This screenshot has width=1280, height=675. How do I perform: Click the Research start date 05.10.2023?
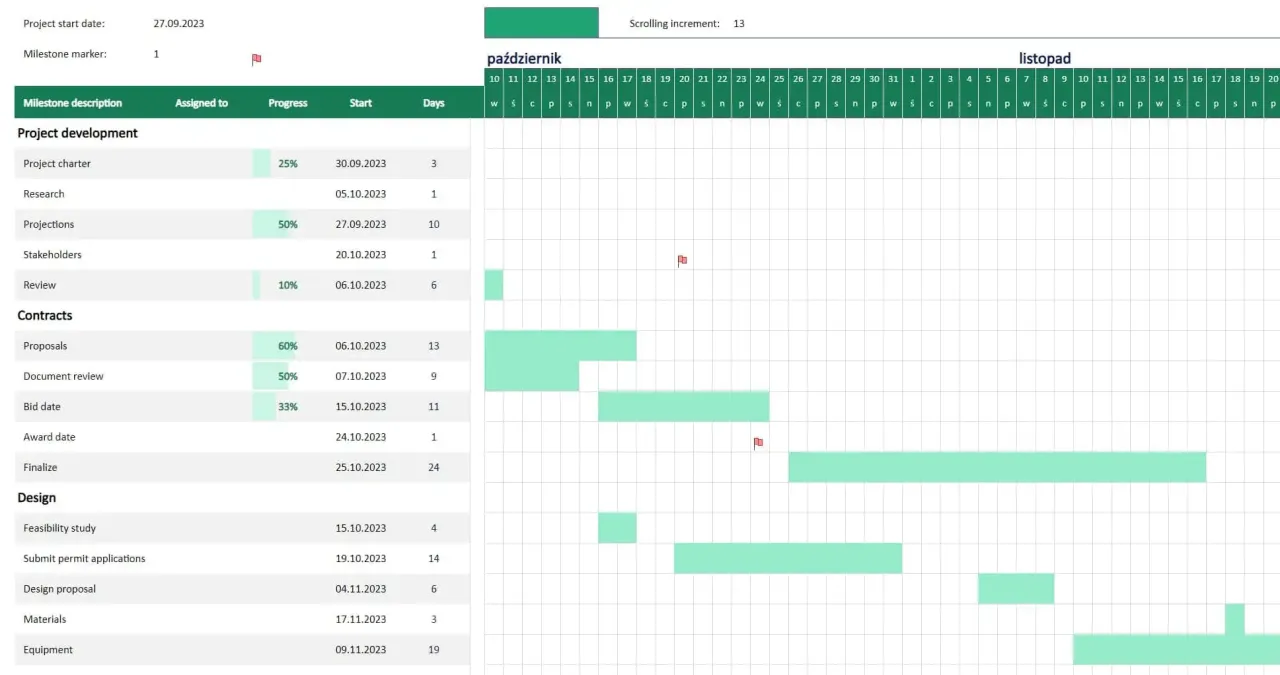click(x=361, y=194)
